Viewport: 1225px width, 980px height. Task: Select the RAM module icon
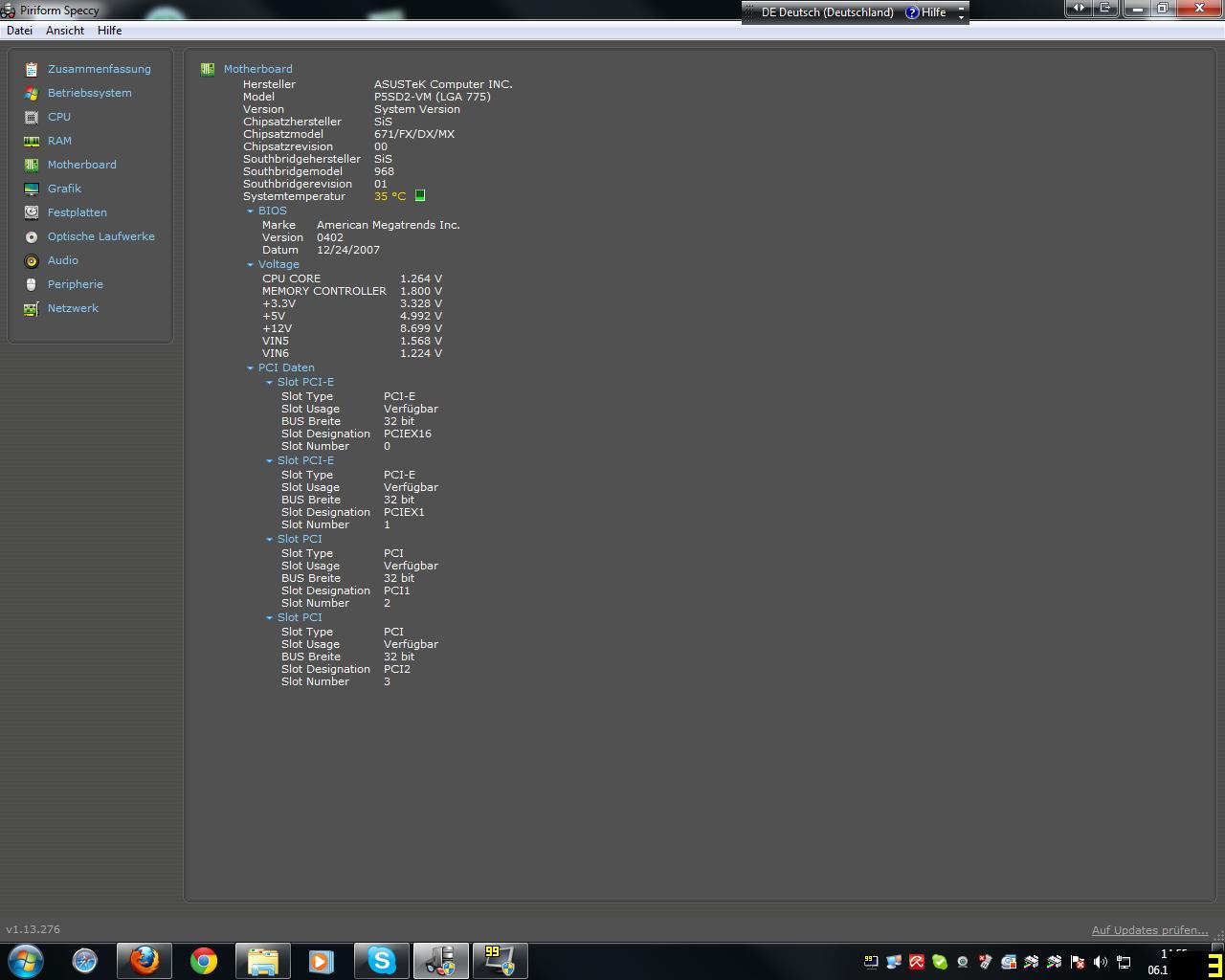[x=32, y=141]
